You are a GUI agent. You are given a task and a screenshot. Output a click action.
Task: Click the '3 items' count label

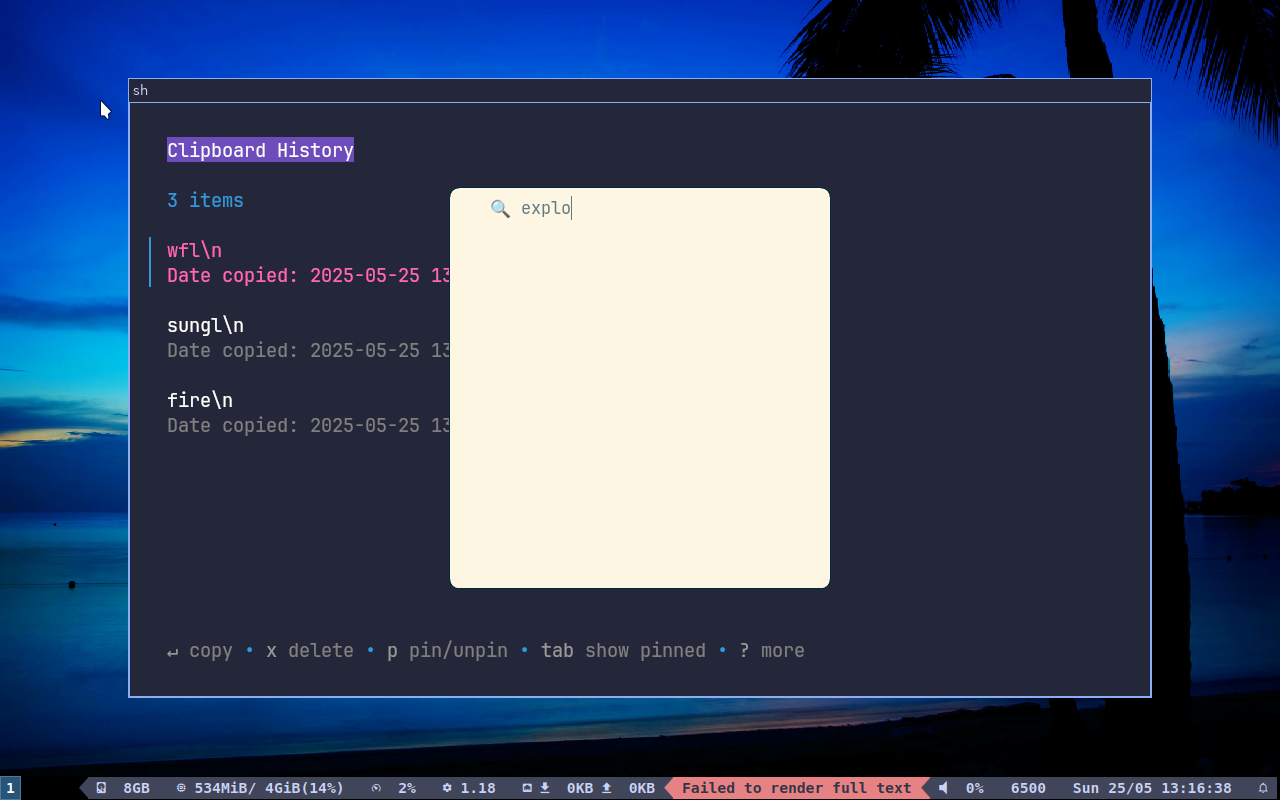click(x=205, y=200)
